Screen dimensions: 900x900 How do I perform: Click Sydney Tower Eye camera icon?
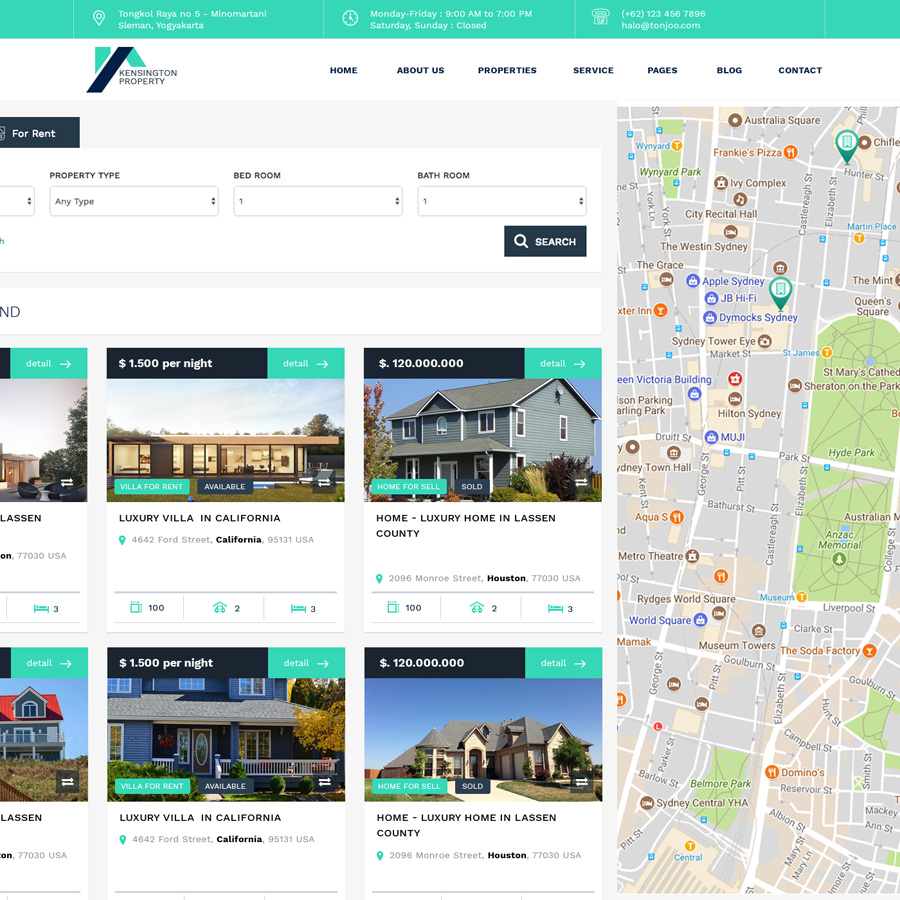[x=765, y=341]
